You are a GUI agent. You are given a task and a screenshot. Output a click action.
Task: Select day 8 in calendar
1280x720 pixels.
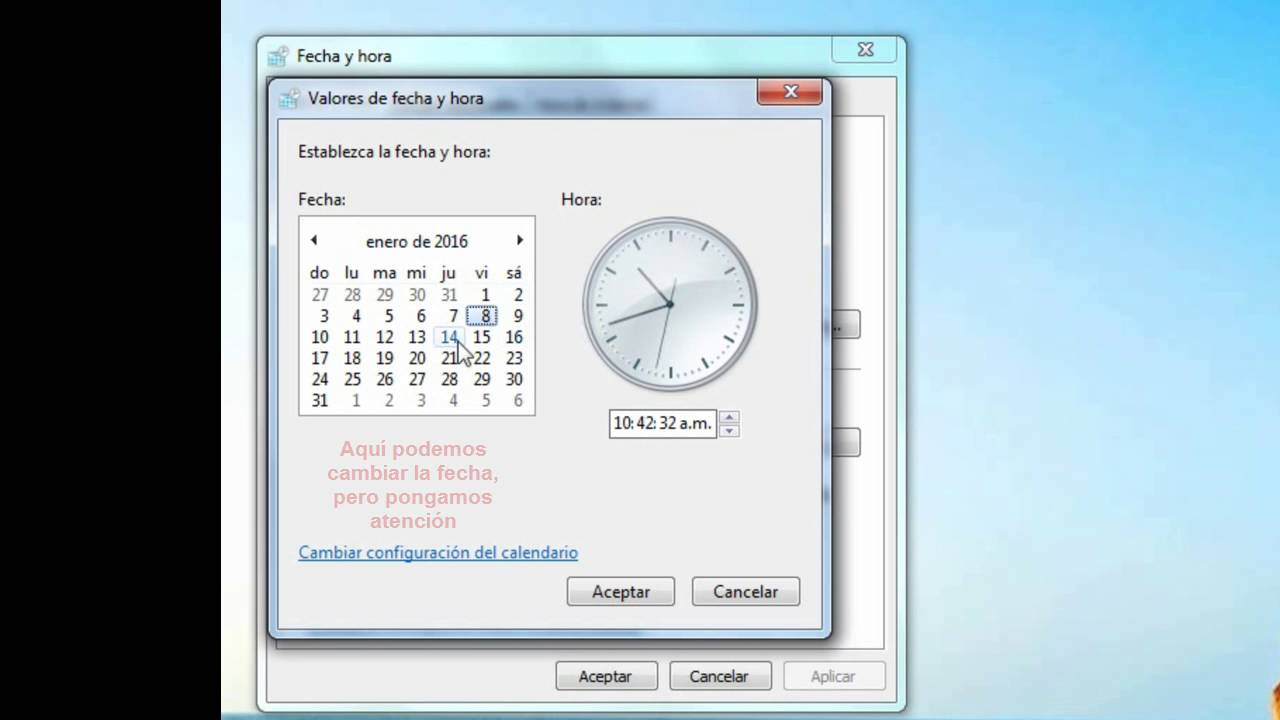pos(484,316)
